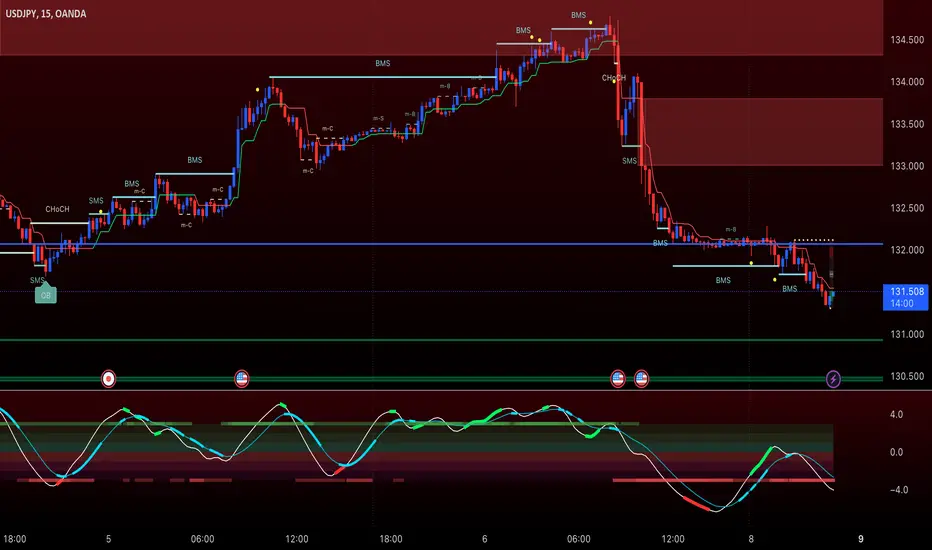
Task: Select the red supply zone between 133.000 and 133.500
Action: tap(763, 132)
